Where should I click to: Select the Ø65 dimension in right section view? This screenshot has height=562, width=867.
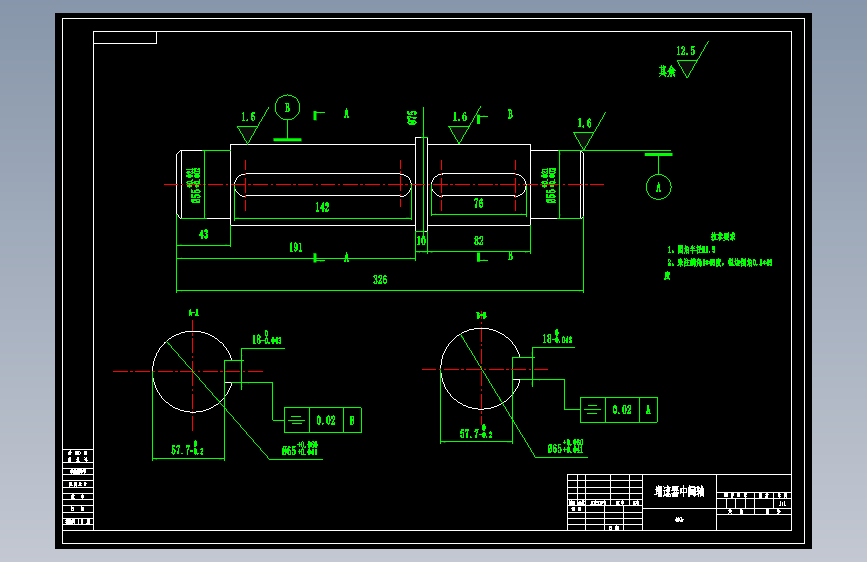pos(566,447)
